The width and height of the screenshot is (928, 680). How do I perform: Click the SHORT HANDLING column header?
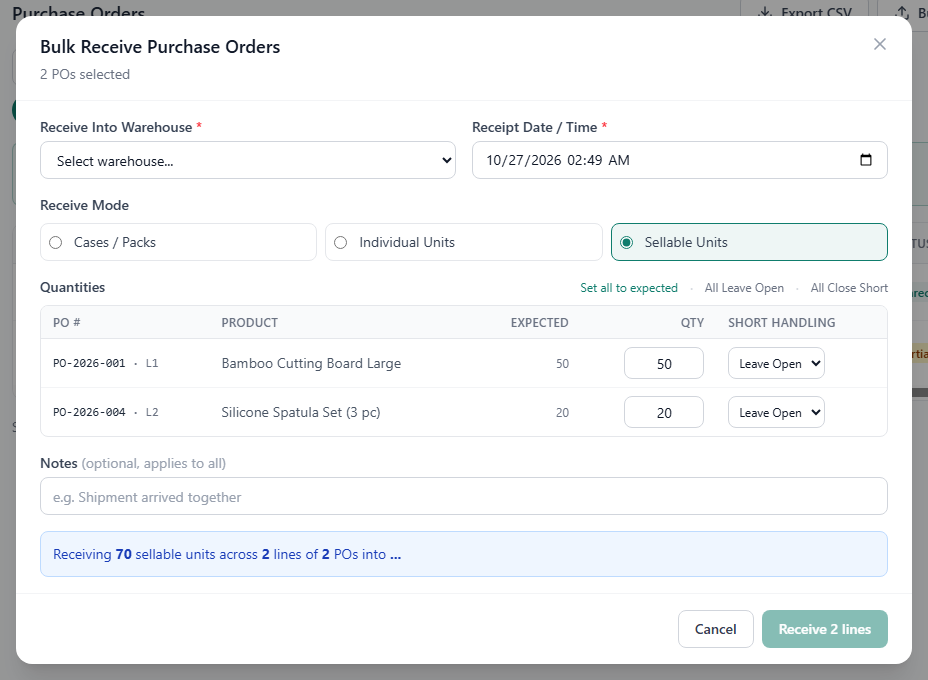tap(781, 323)
